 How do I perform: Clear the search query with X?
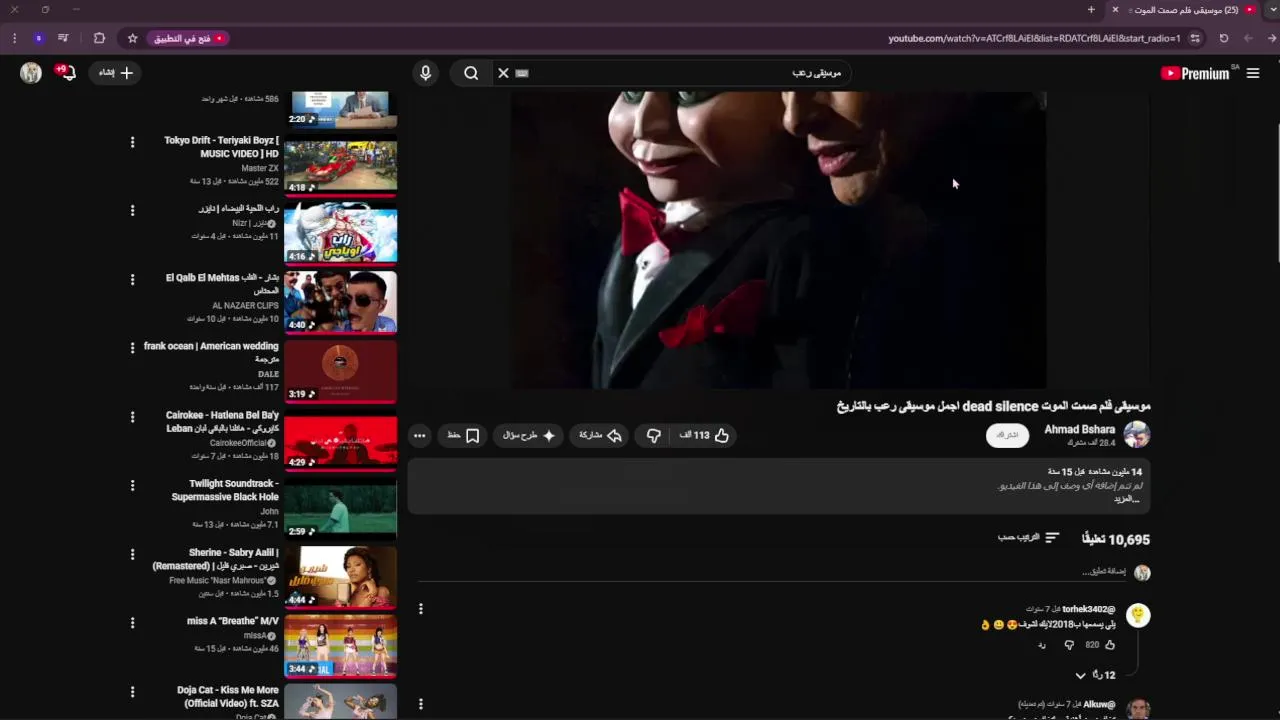pos(503,73)
